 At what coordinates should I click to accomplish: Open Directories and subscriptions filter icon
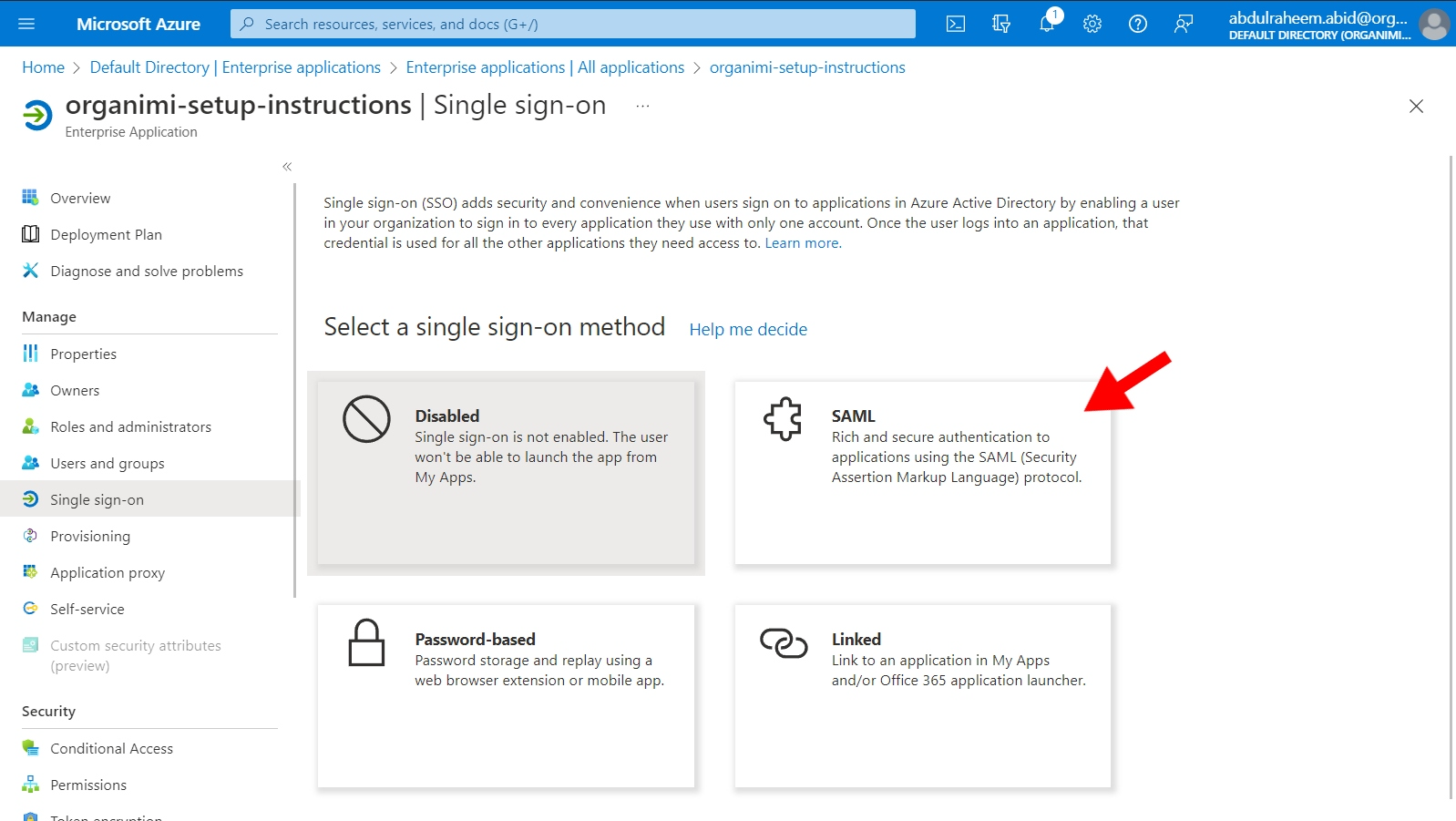pos(1001,24)
